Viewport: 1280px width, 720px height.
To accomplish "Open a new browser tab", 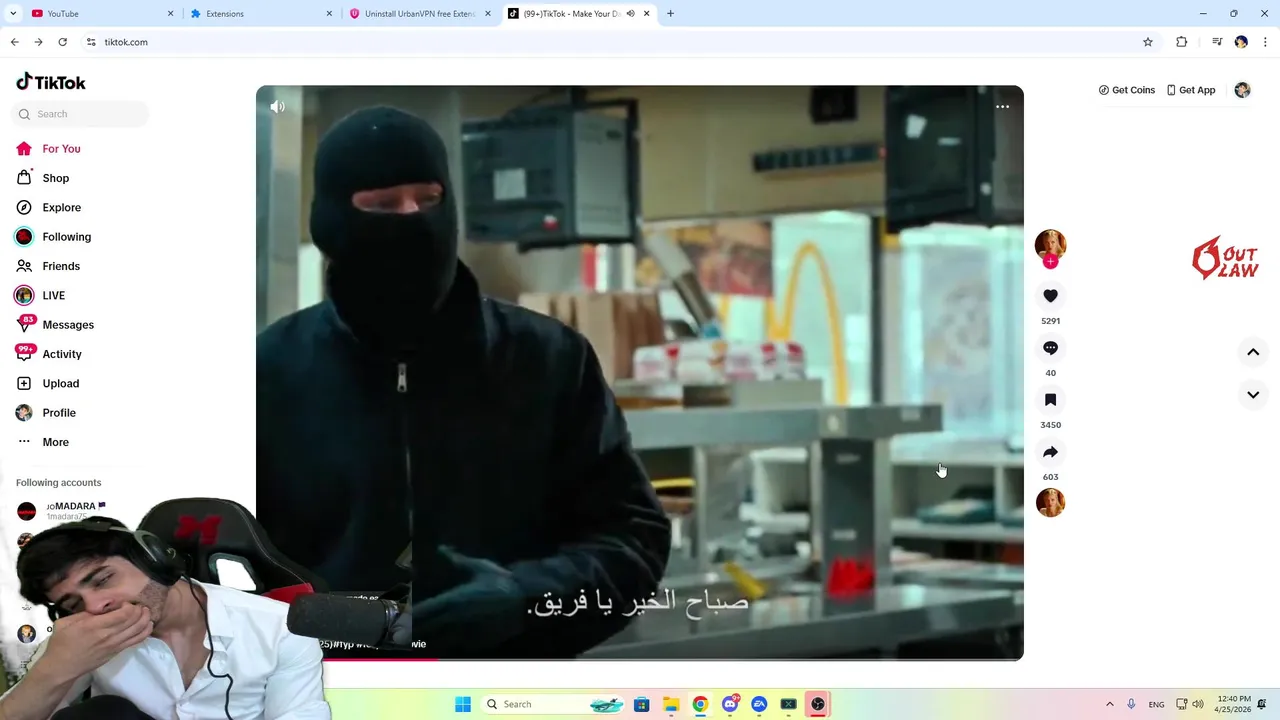I will pos(670,14).
